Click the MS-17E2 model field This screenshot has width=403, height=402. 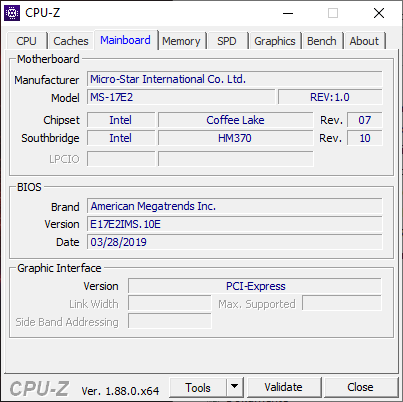point(181,97)
